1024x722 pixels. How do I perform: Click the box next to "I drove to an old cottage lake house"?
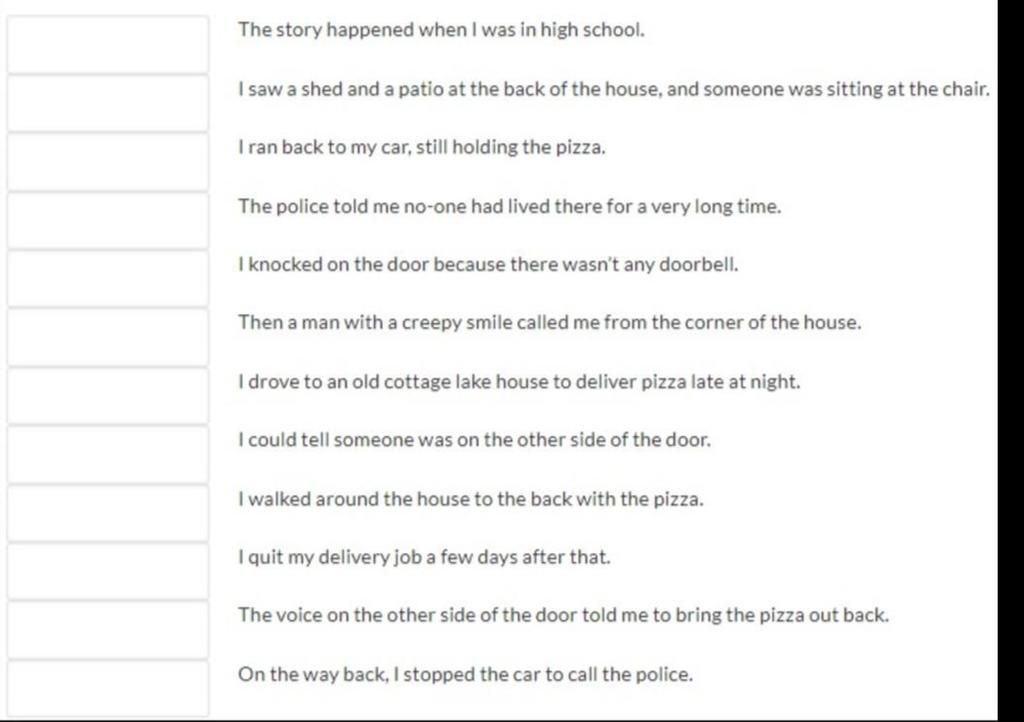click(108, 396)
